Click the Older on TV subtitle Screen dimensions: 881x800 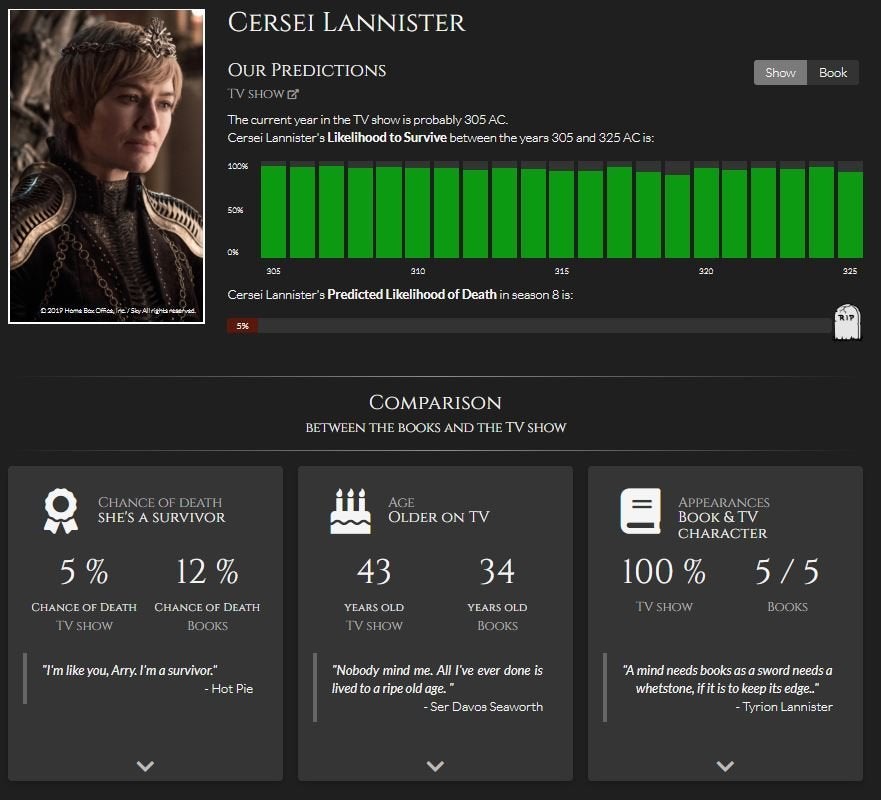point(438,517)
